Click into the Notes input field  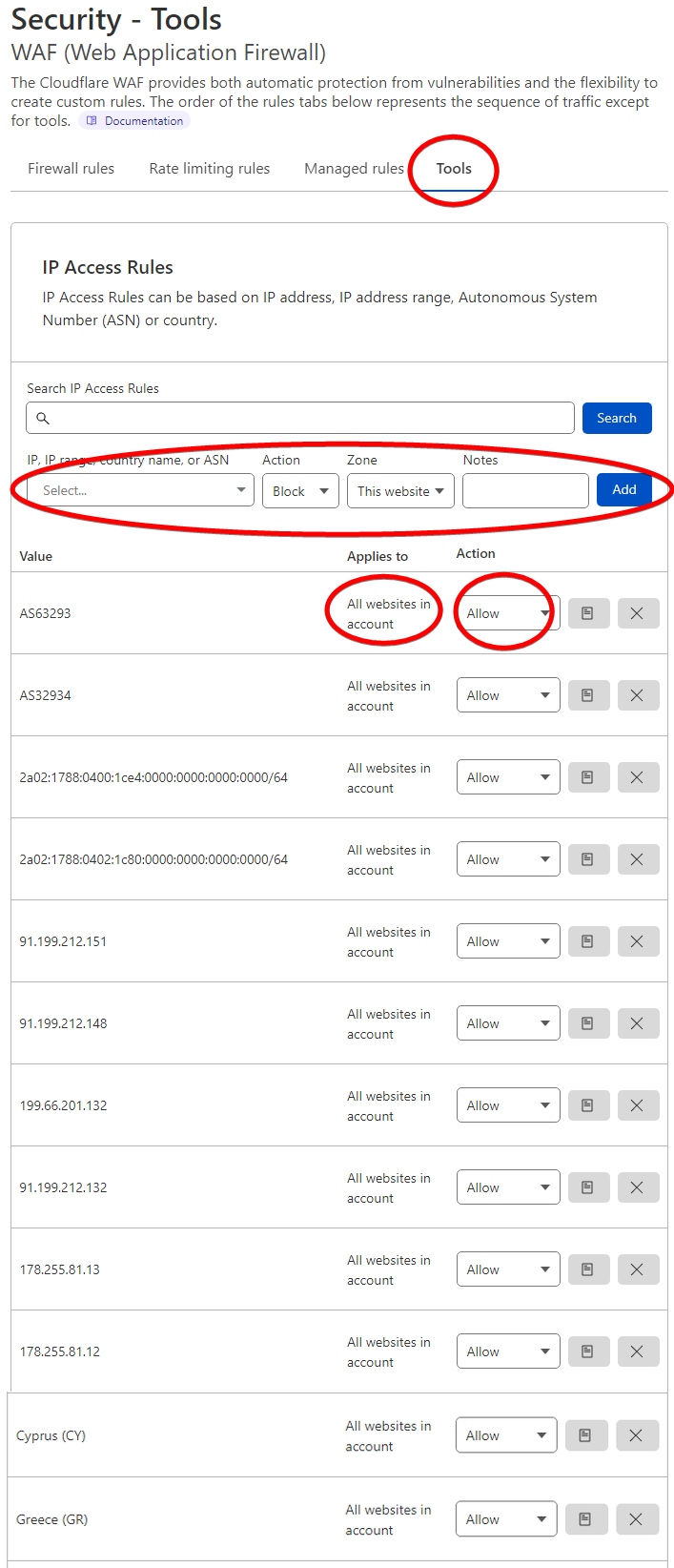525,491
